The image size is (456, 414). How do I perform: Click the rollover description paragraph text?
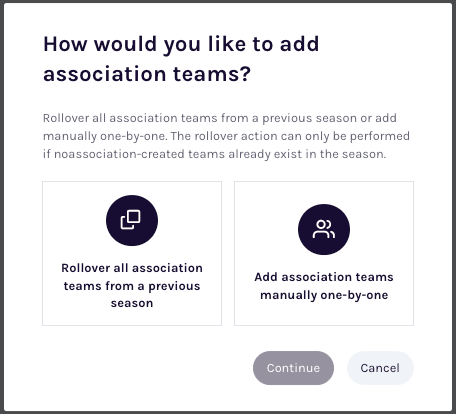tap(226, 136)
